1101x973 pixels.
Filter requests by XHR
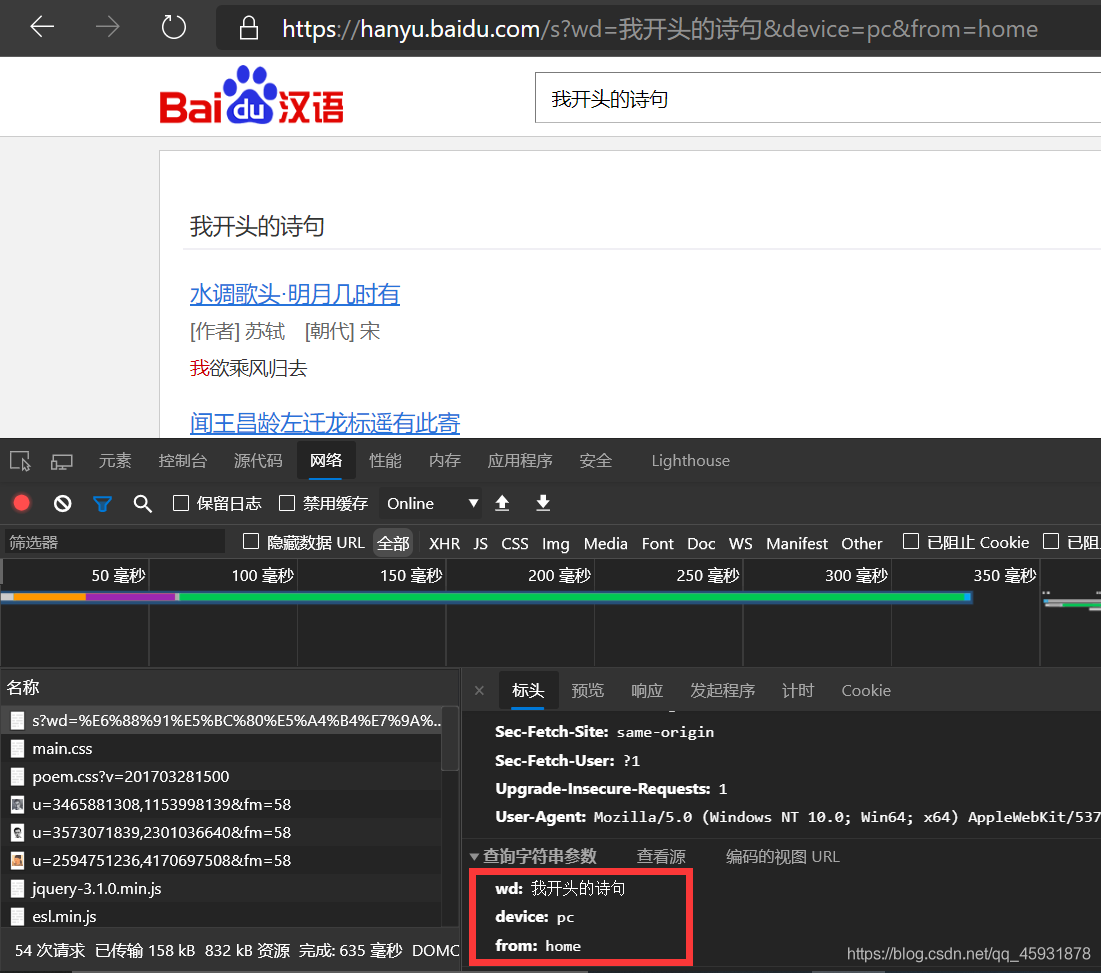(444, 543)
